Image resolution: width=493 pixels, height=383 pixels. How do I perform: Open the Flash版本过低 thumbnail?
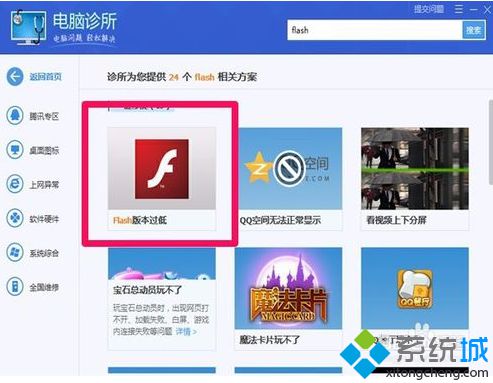pos(162,169)
